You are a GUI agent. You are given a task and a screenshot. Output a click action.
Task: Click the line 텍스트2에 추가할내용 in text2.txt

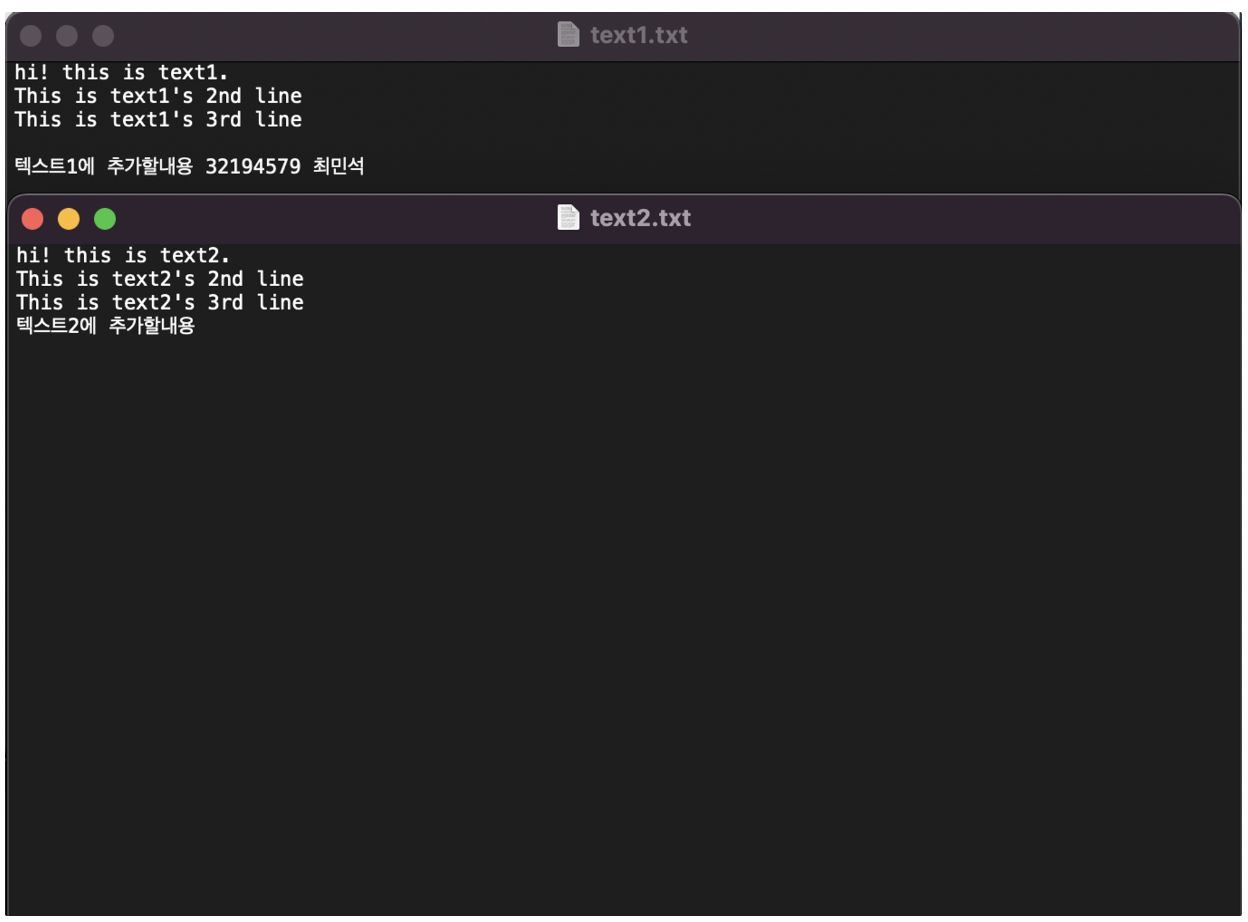[x=105, y=325]
